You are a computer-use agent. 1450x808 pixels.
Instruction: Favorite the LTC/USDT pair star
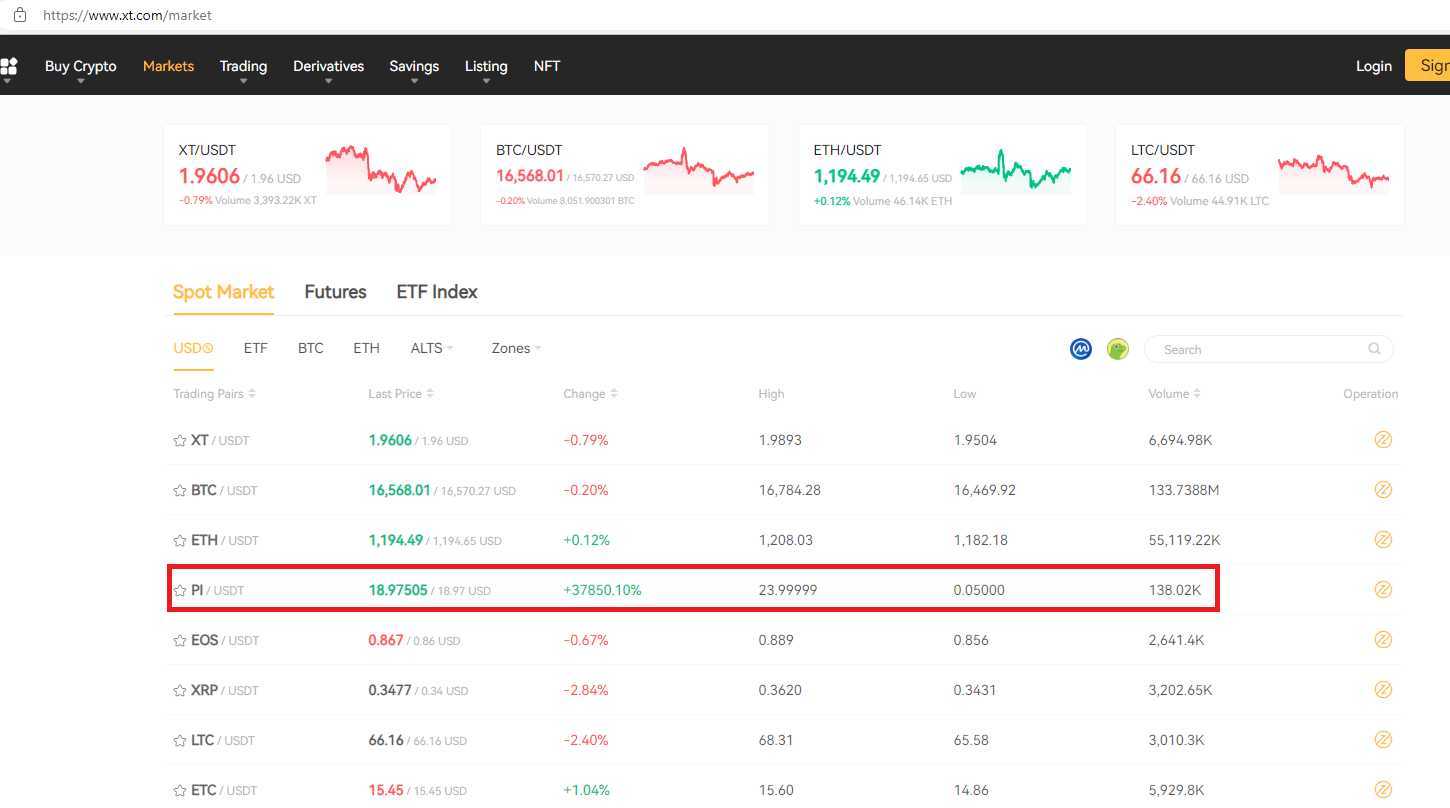(x=180, y=740)
